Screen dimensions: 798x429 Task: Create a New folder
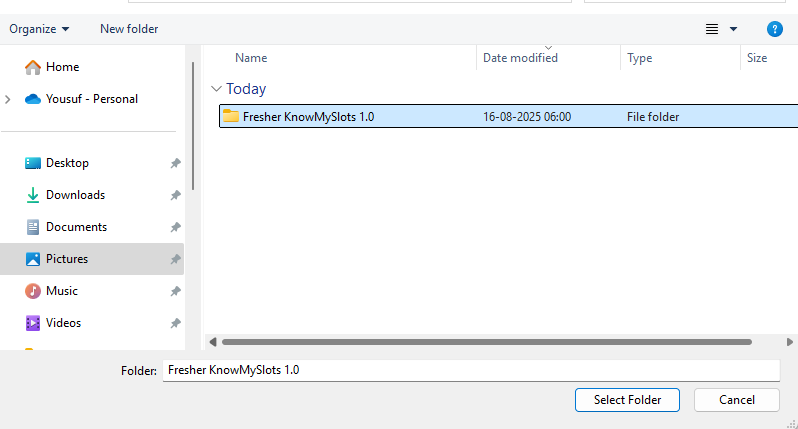[129, 29]
